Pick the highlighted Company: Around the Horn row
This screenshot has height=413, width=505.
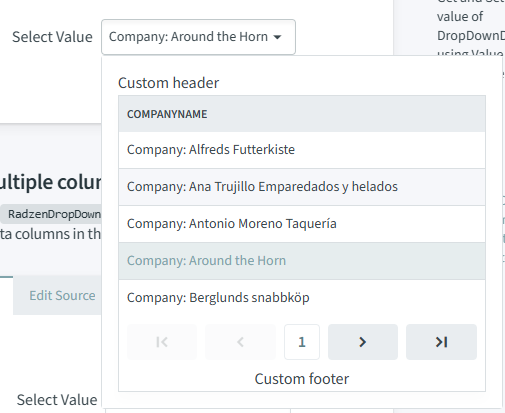pyautogui.click(x=302, y=261)
